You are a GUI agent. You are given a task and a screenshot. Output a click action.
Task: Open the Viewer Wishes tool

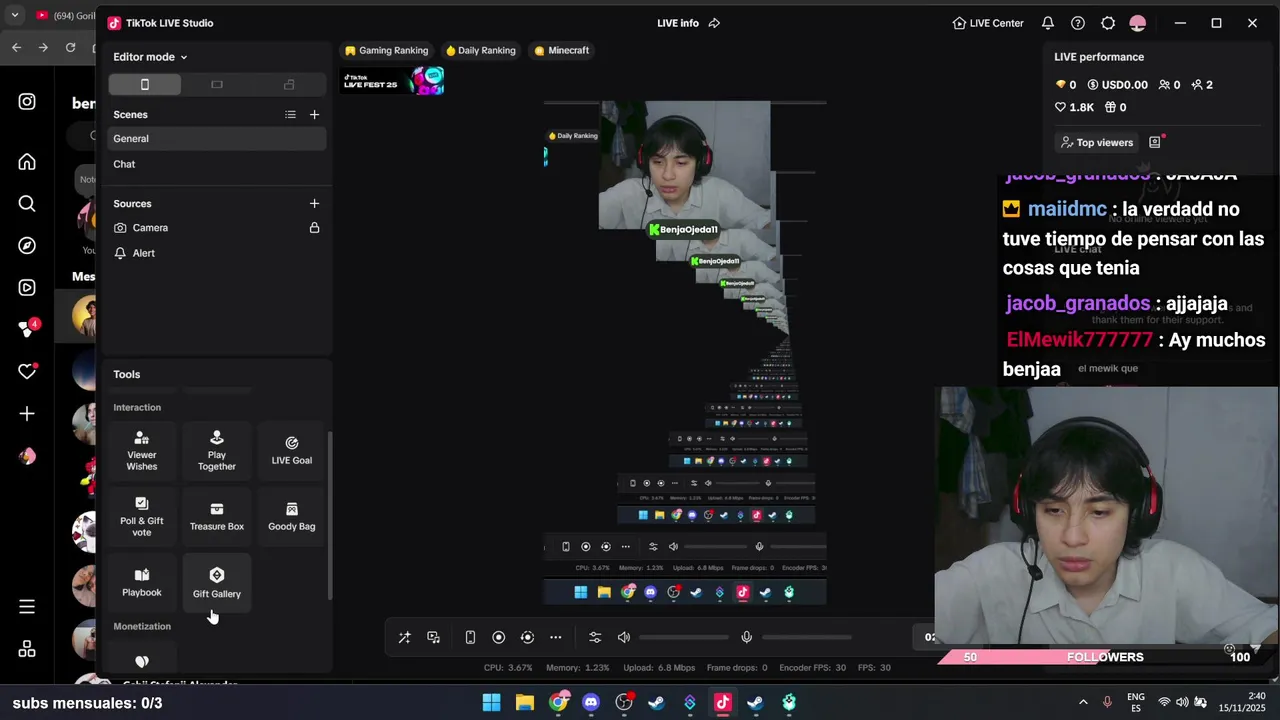tap(142, 450)
